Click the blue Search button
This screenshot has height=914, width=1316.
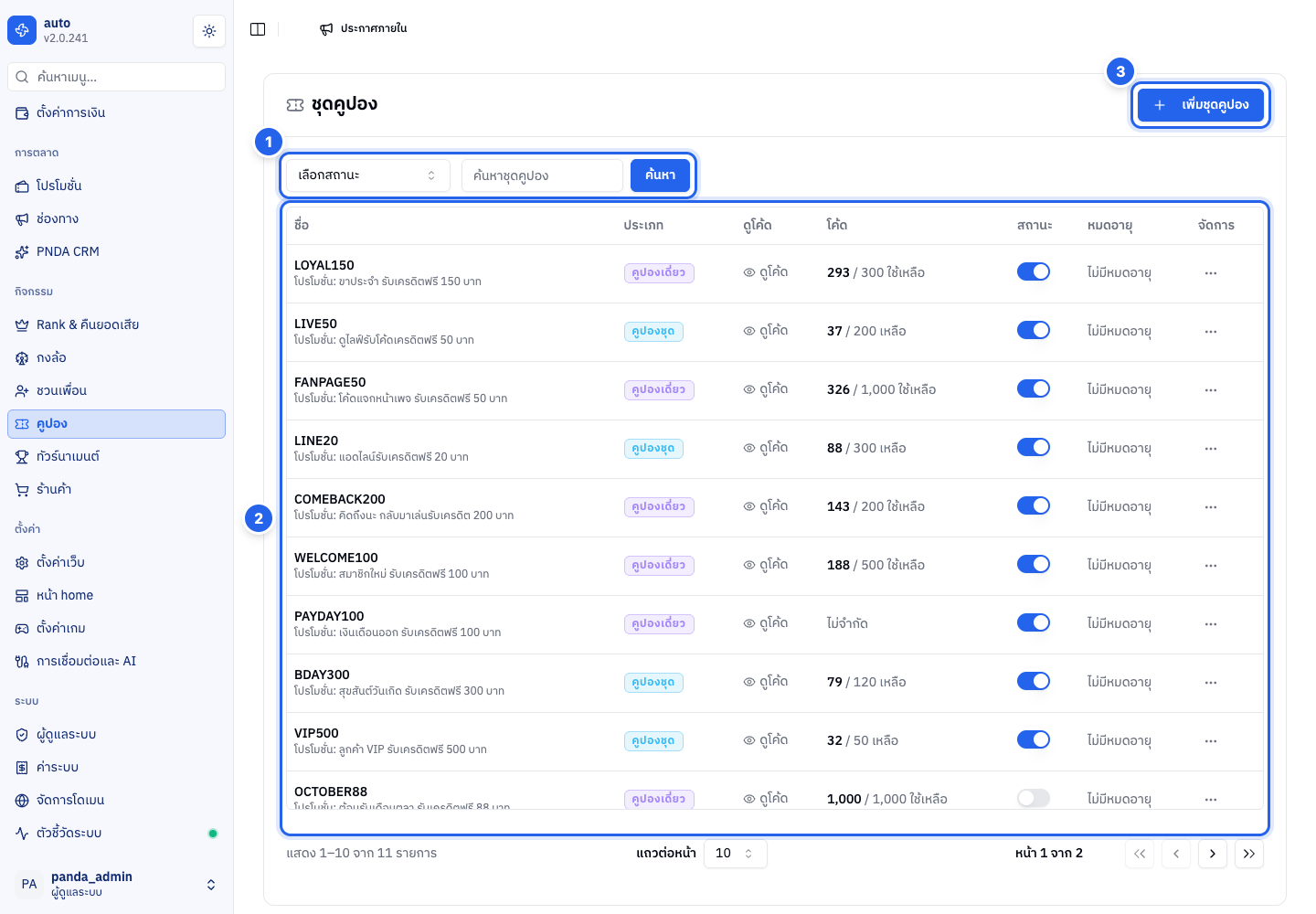tap(660, 175)
